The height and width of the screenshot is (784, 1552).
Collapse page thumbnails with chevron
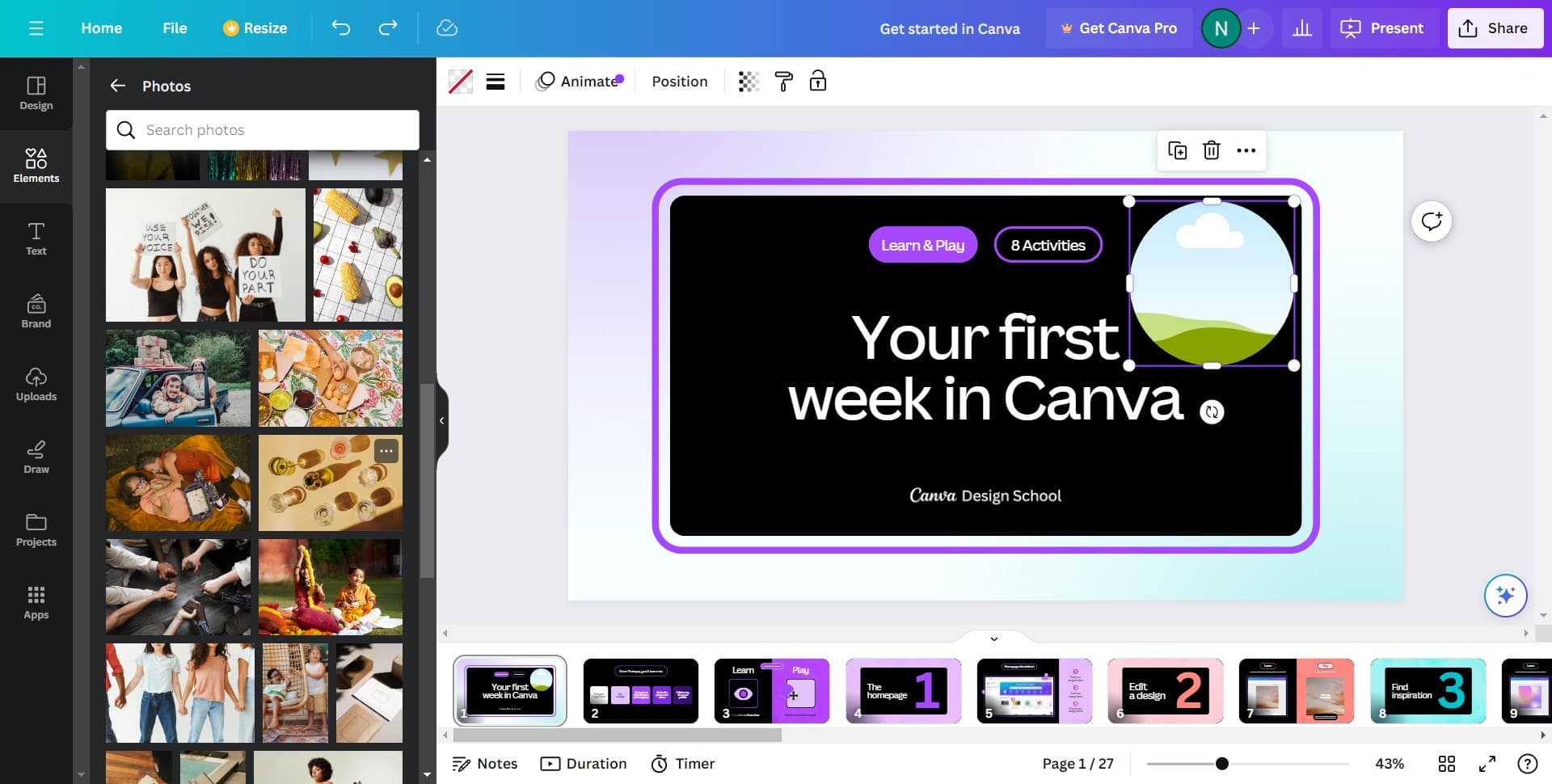pos(993,639)
